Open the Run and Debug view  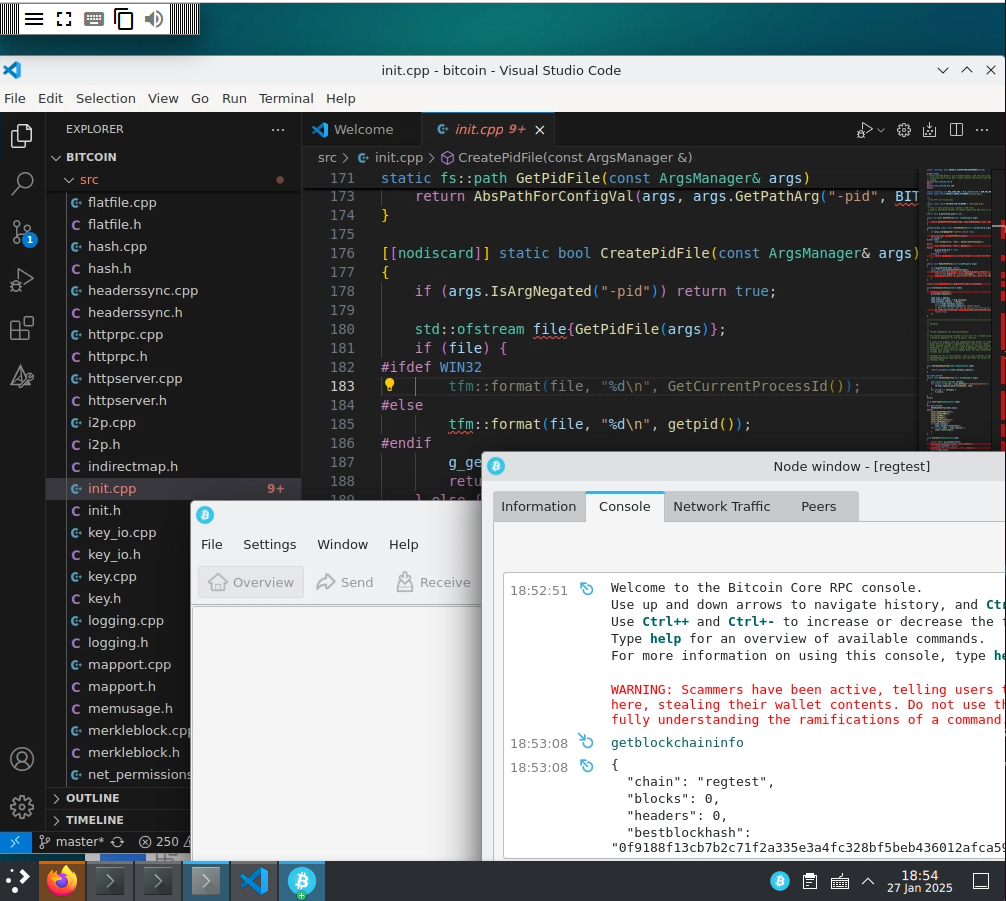[22, 281]
